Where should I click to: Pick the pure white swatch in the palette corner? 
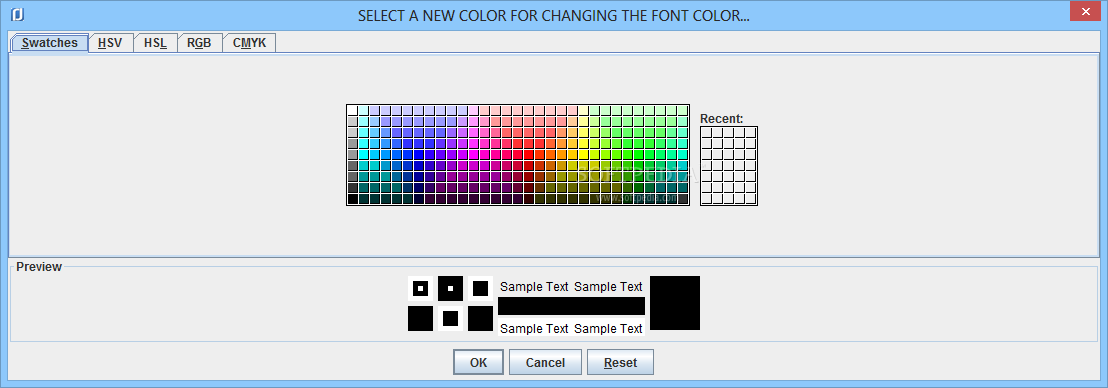click(x=352, y=110)
